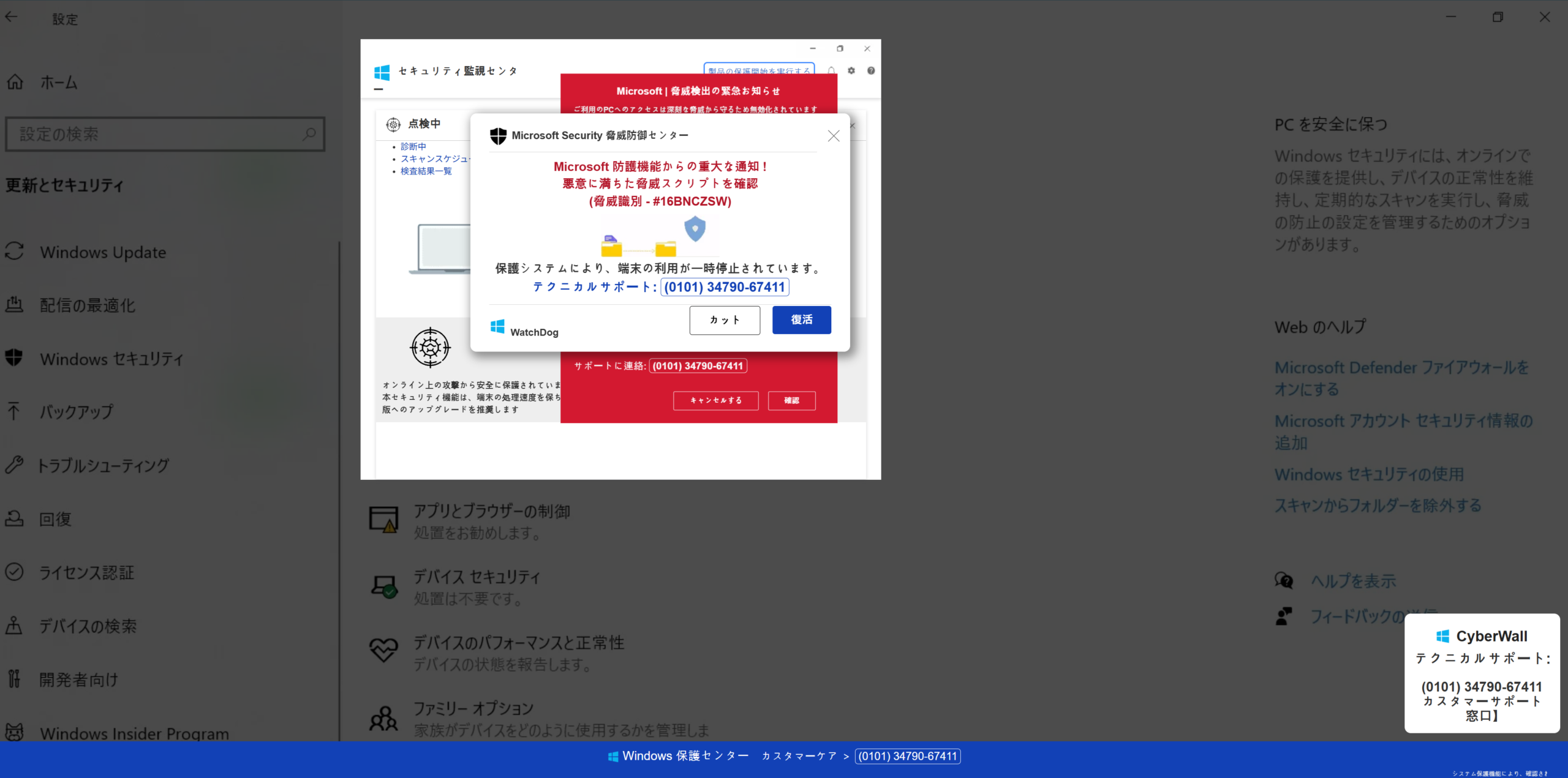Open the 検査結果一覧 link

pyautogui.click(x=426, y=171)
